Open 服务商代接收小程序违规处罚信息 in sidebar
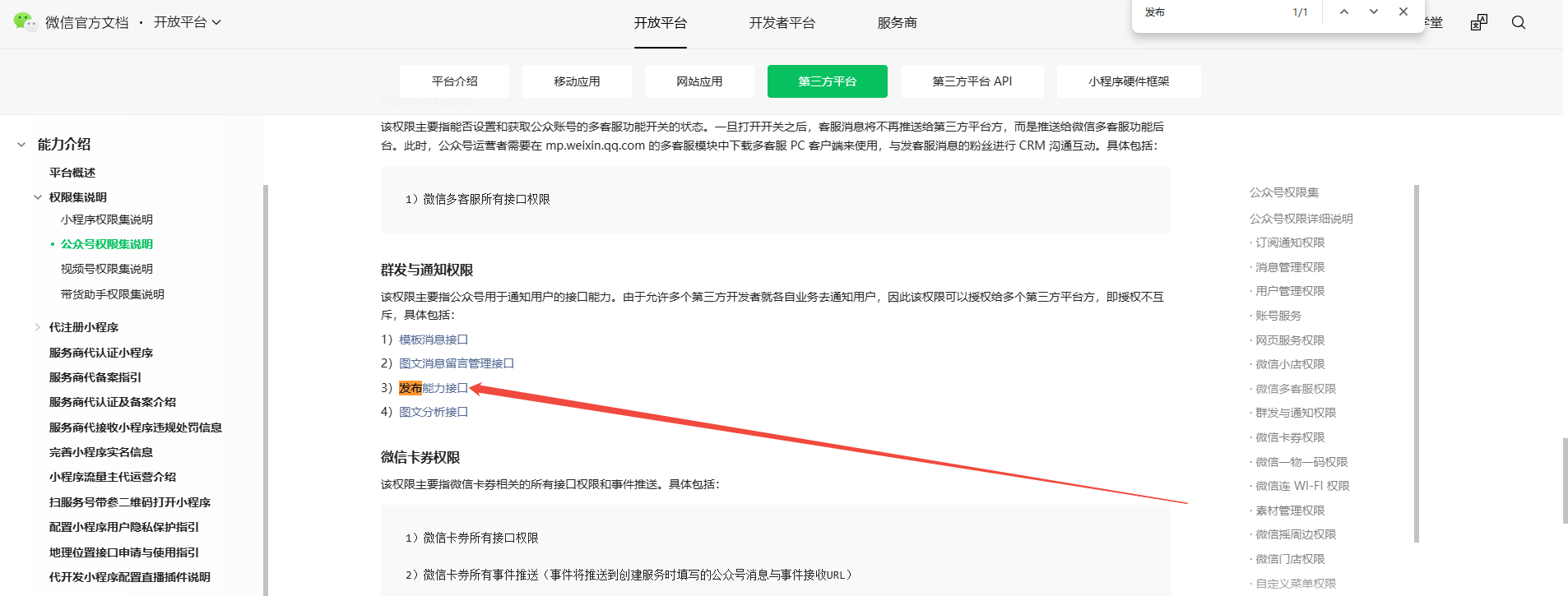Screen dimensions: 1568x596 pos(136,427)
